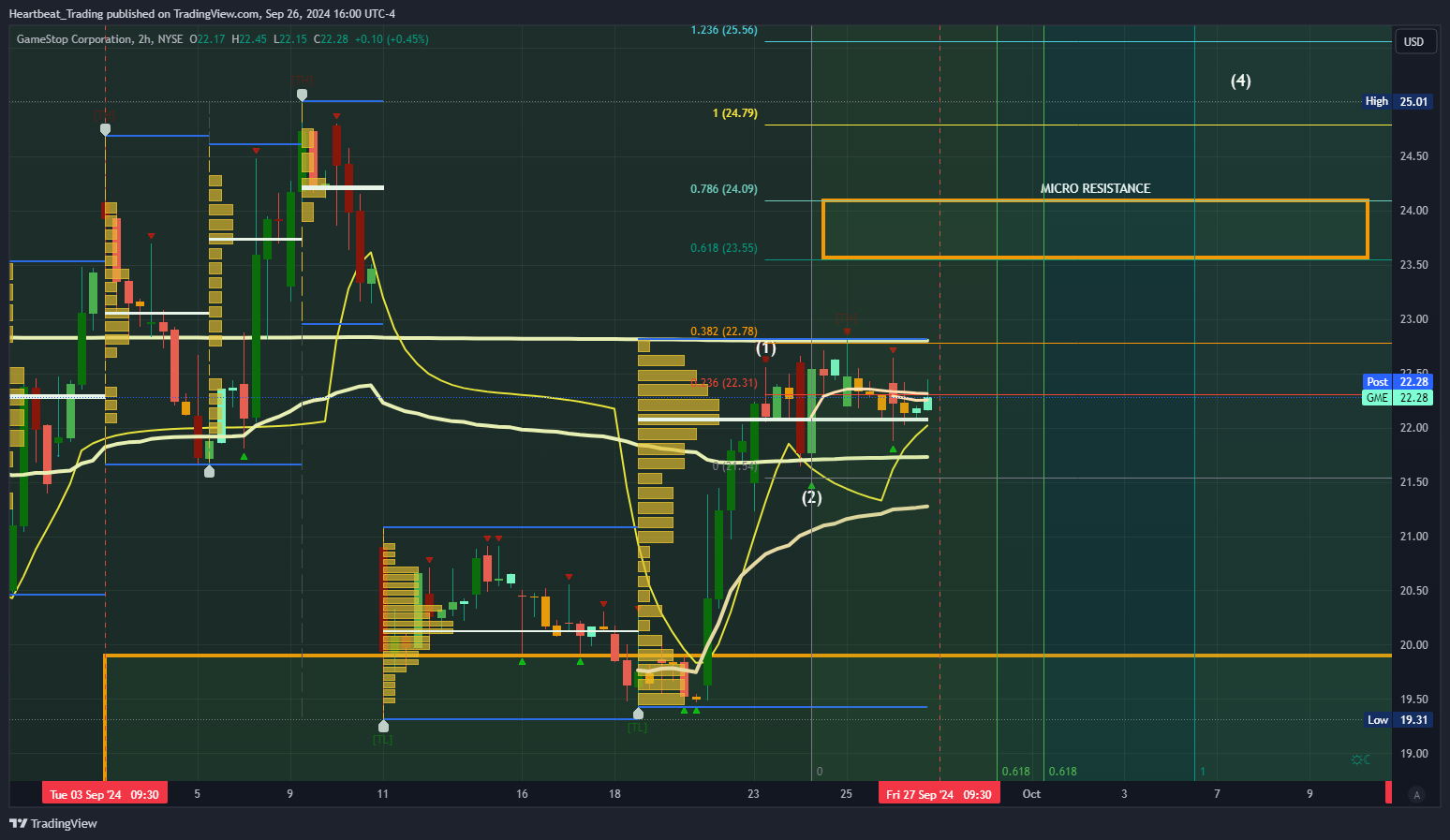Click the Heartbeat_Trading published header text
Screen dimensions: 1450x840
[201, 13]
